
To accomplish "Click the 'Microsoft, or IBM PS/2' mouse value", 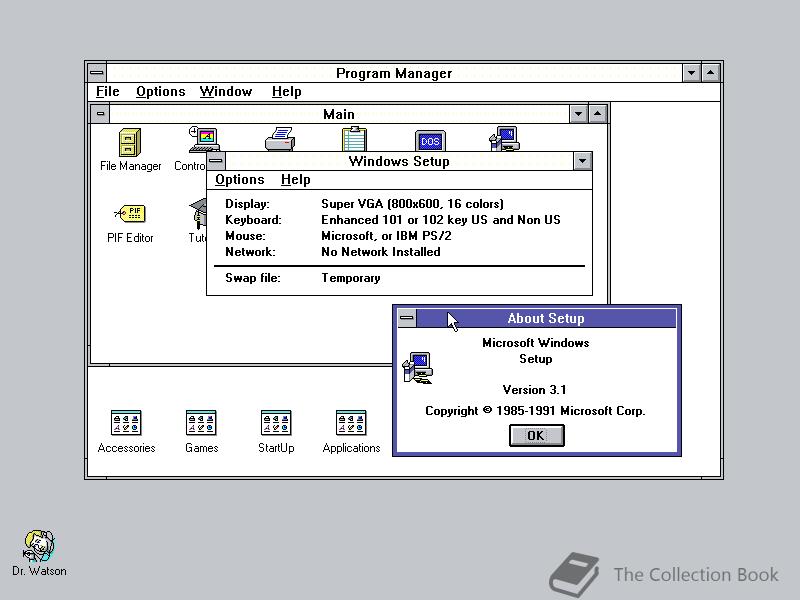I will click(386, 236).
